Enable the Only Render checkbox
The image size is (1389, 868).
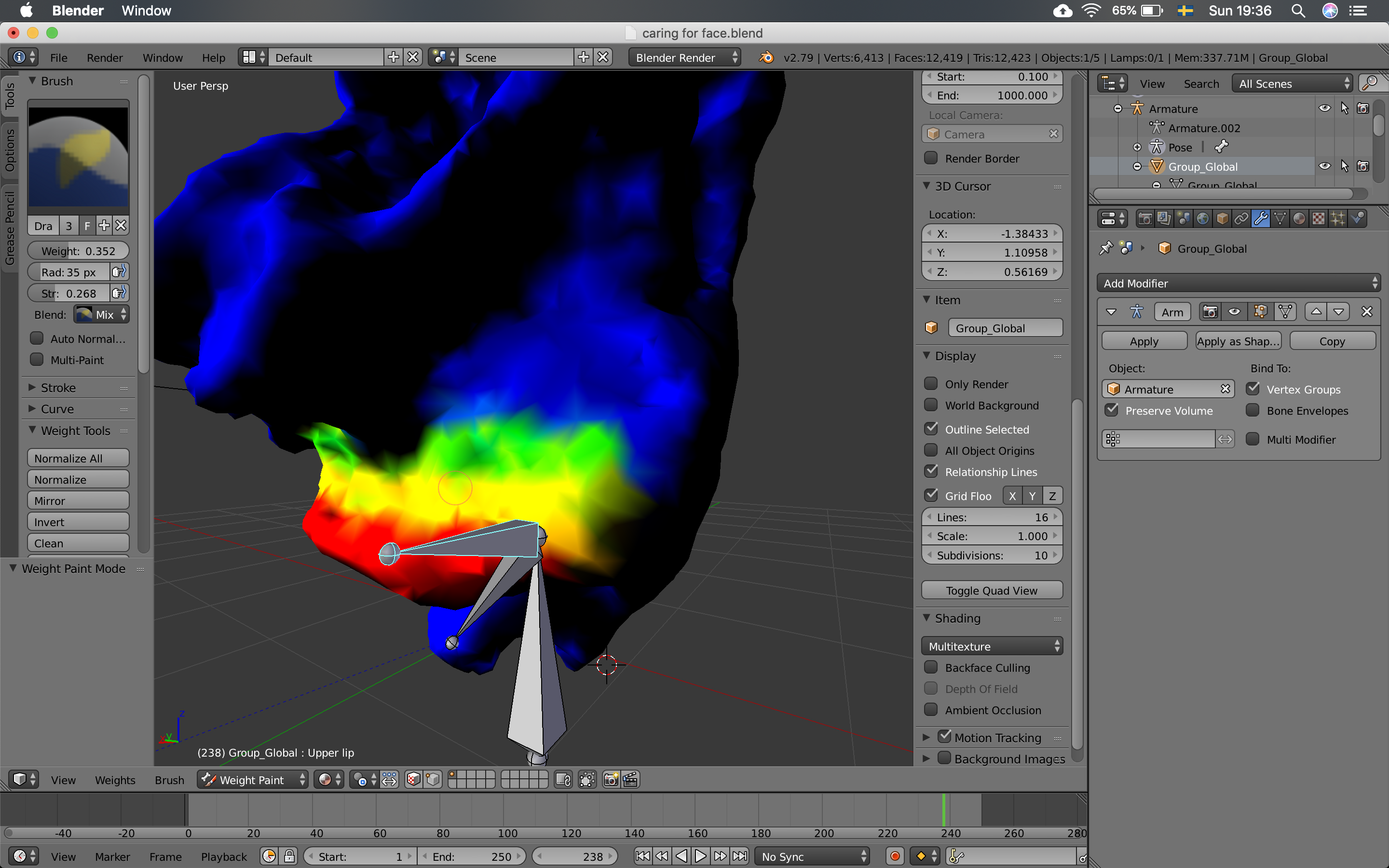coord(931,383)
